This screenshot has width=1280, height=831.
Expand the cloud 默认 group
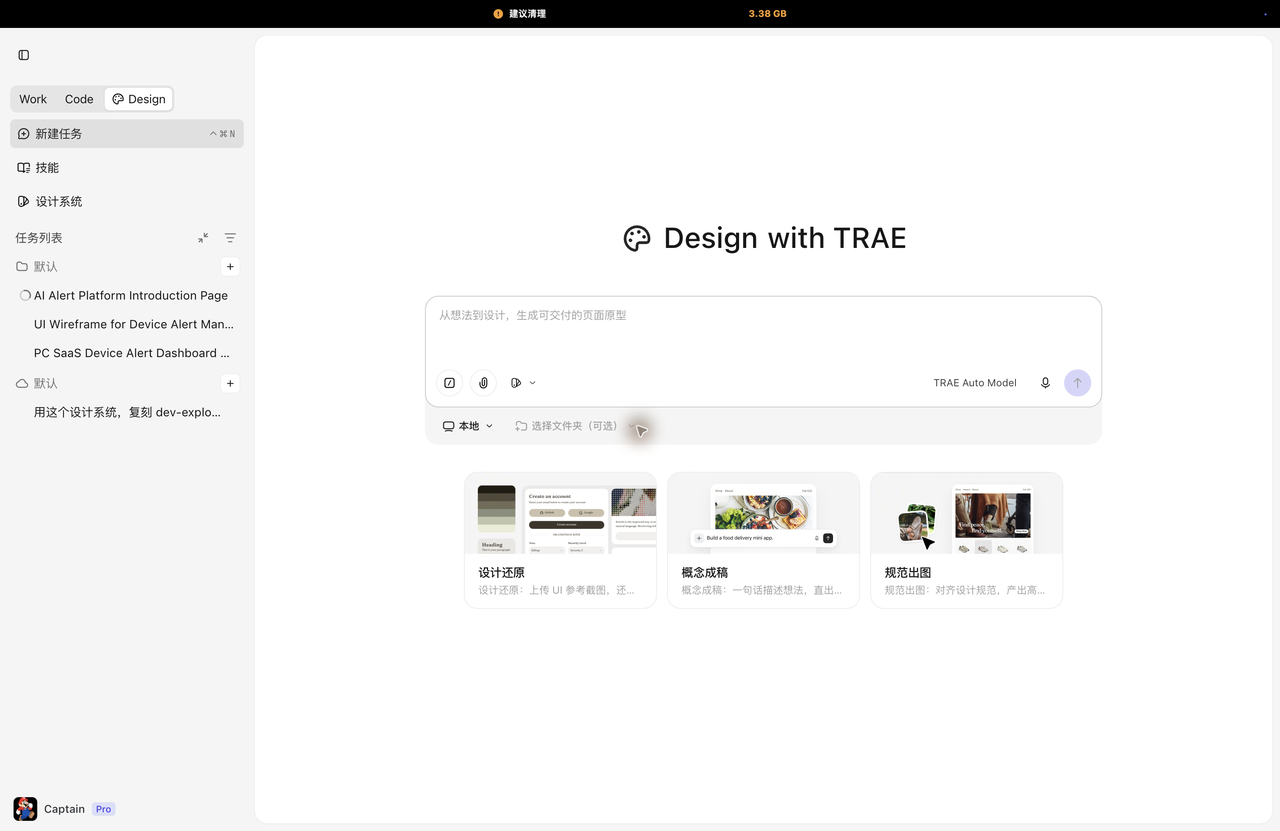point(37,384)
